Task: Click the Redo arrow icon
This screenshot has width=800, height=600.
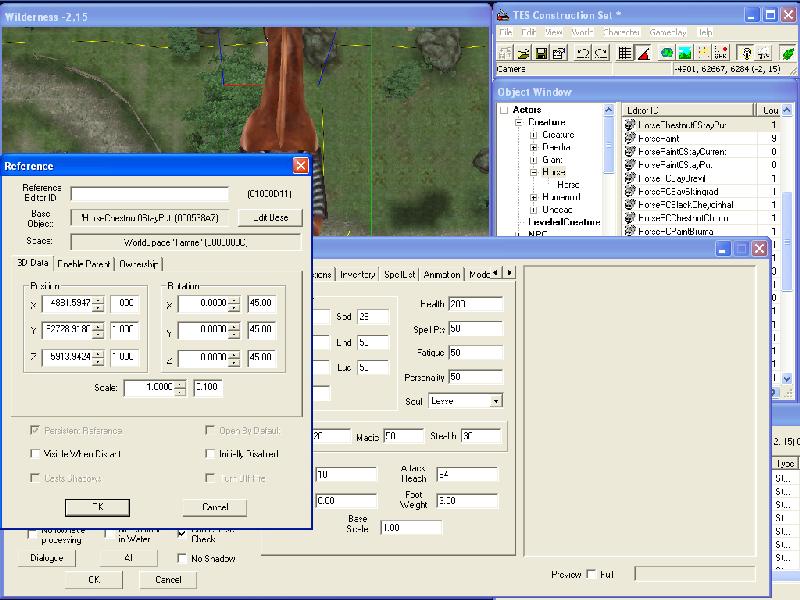Action: coord(601,53)
